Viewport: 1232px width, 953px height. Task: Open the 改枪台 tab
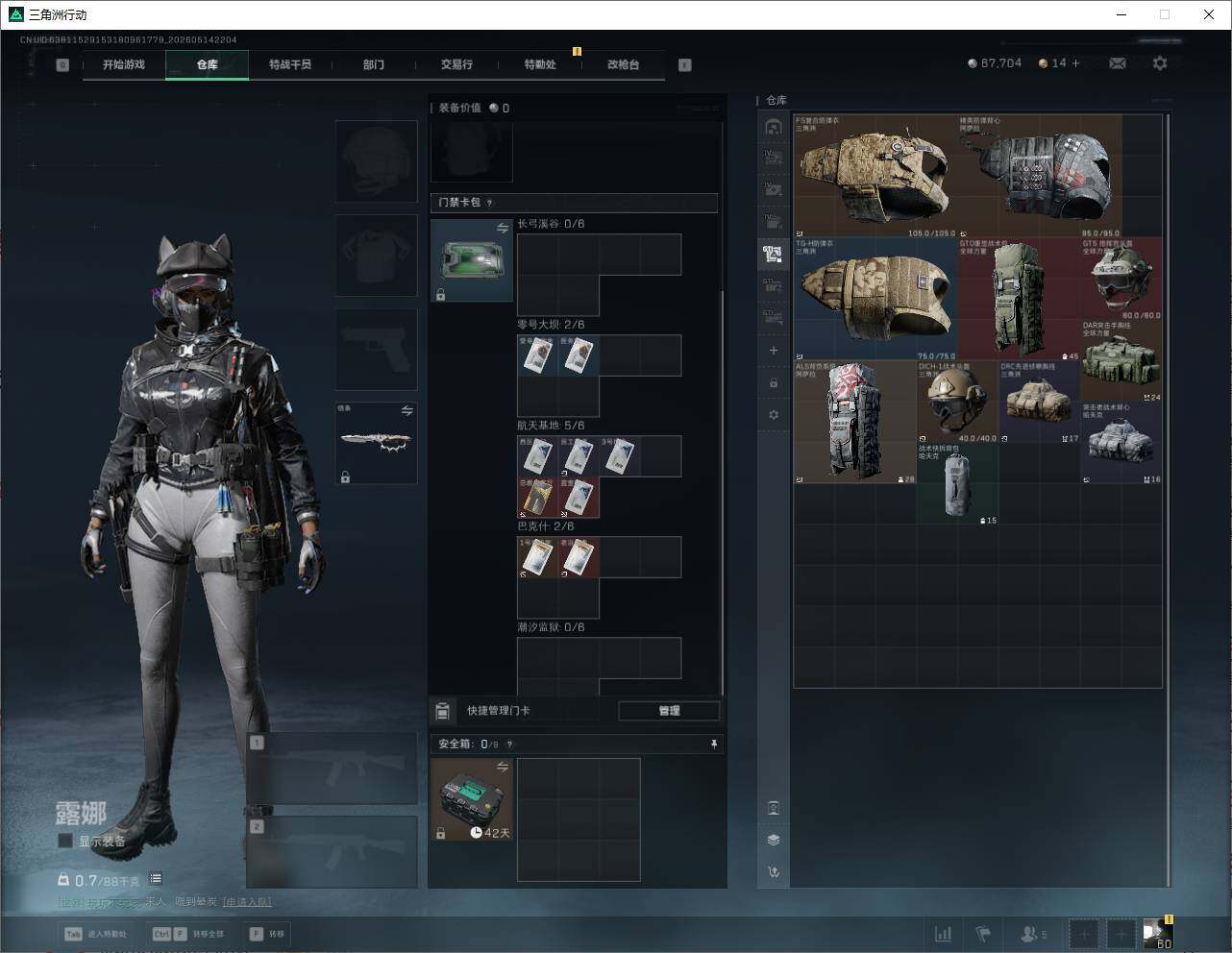[x=623, y=64]
